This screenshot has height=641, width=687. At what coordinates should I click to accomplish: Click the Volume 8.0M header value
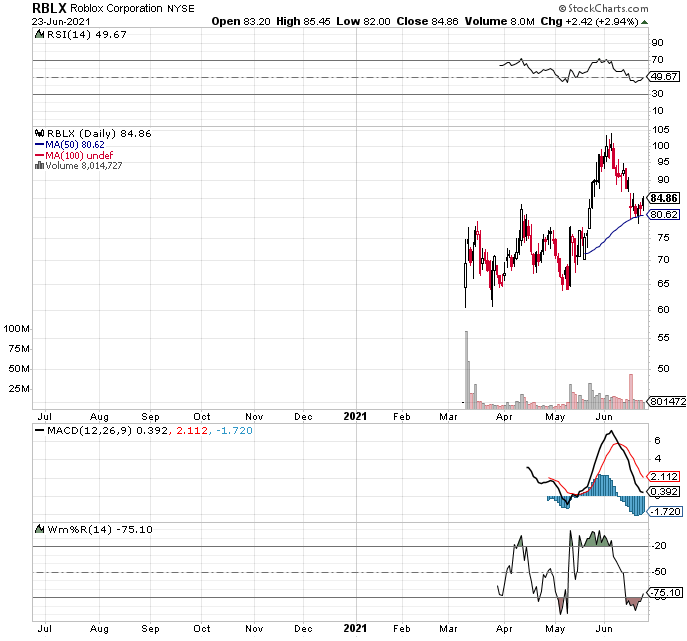click(x=499, y=21)
